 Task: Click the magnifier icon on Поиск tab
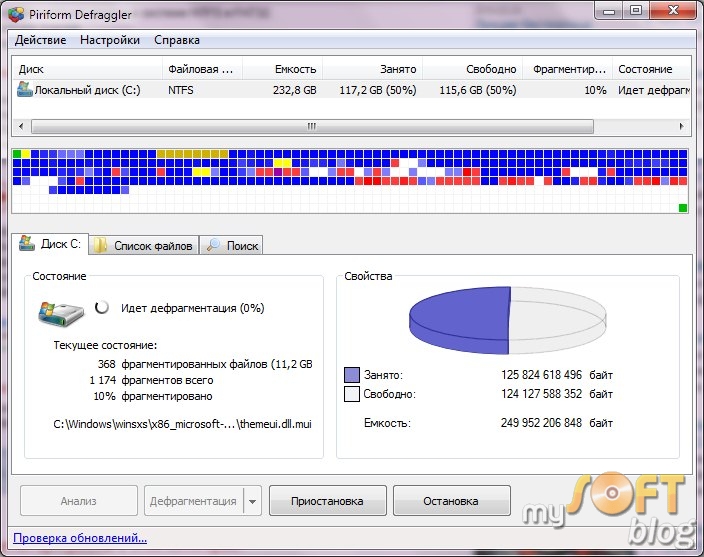[213, 245]
